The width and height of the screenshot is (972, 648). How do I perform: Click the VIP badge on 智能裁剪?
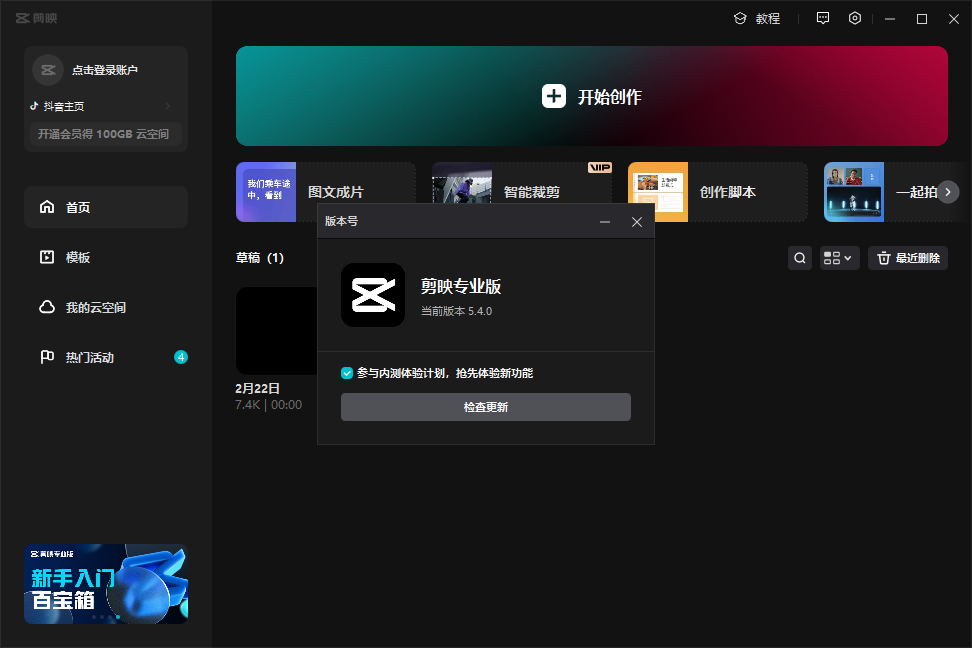coord(599,167)
